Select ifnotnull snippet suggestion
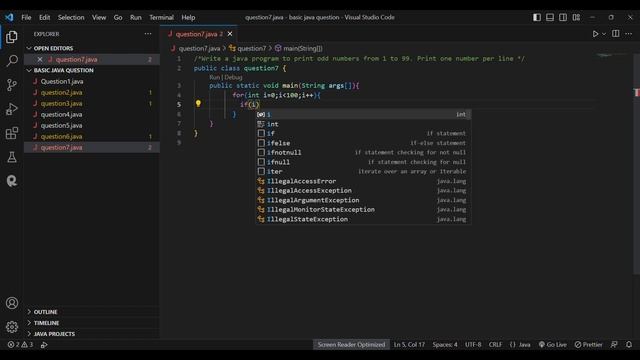The image size is (640, 360). pos(363,153)
